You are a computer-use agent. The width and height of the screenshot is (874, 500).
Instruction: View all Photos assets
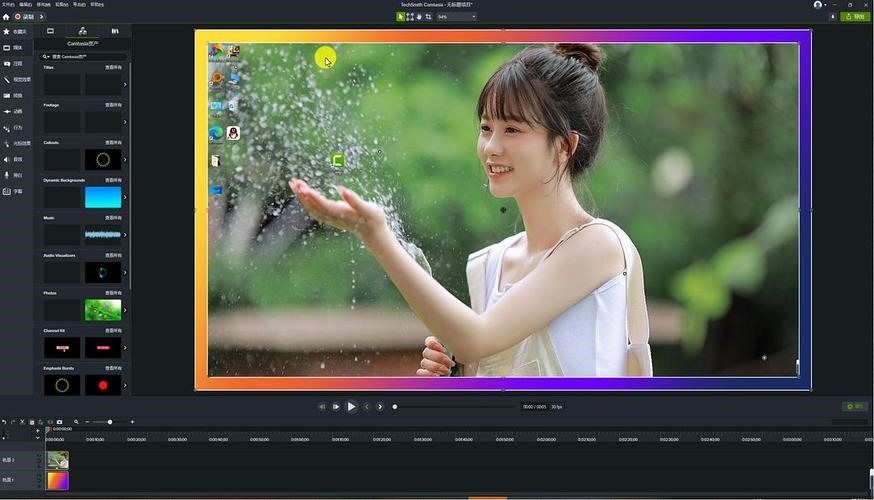(113, 293)
